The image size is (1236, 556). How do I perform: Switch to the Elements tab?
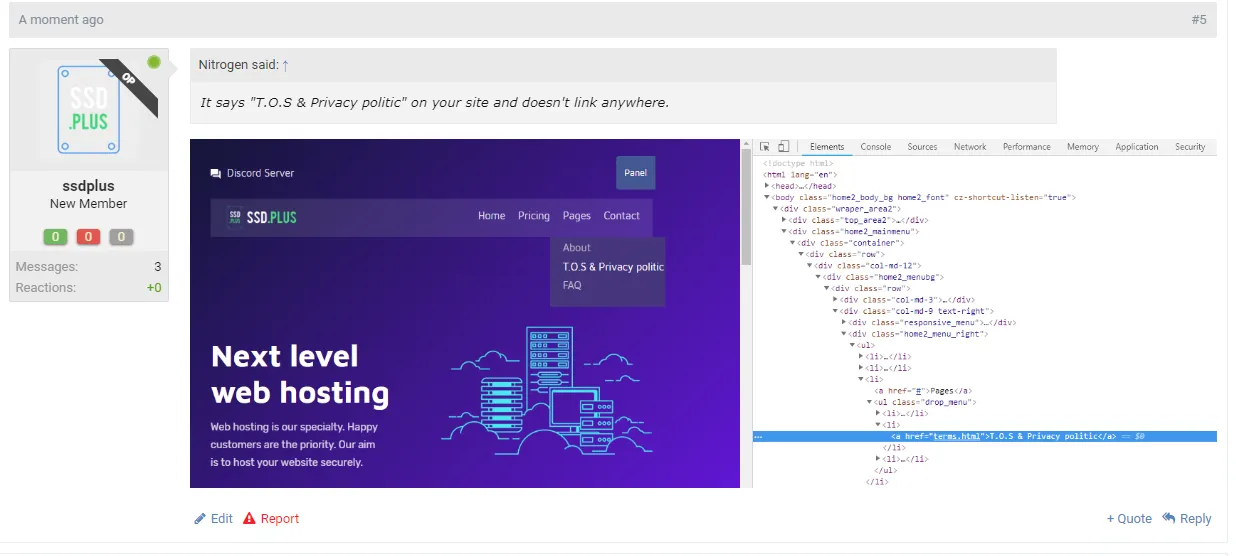(x=827, y=146)
